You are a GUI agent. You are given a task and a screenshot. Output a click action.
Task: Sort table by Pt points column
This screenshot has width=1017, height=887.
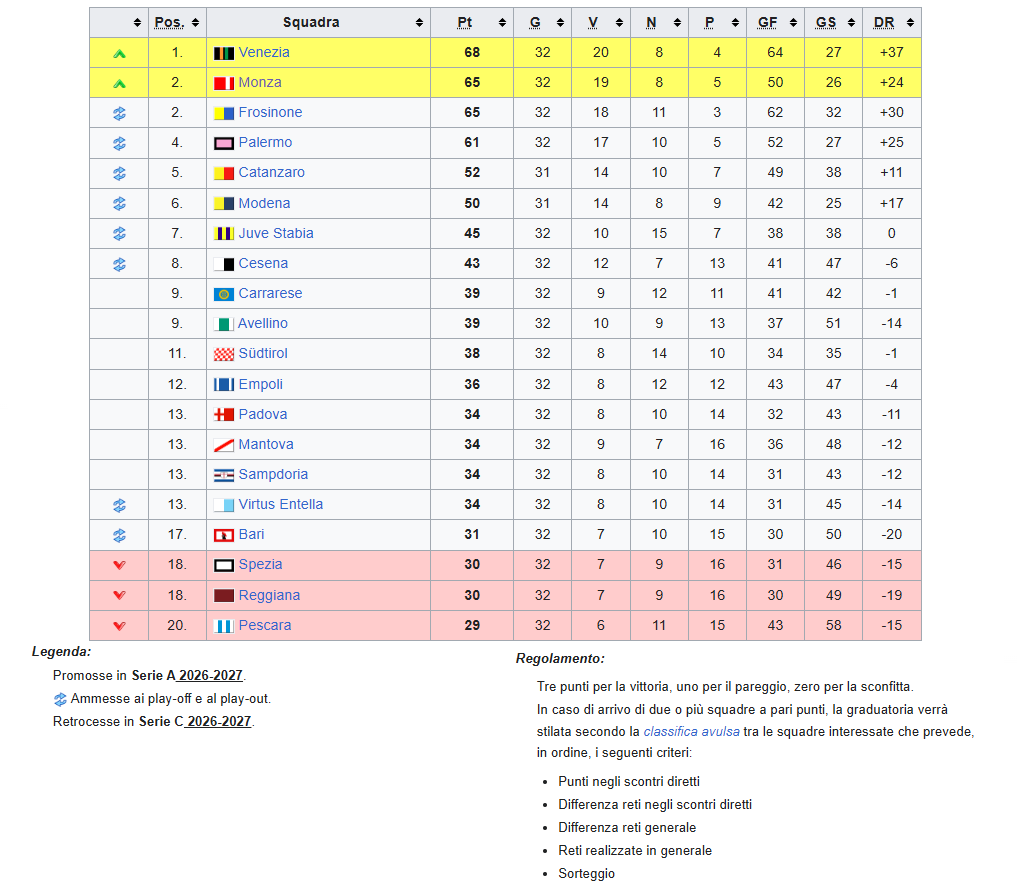502,23
